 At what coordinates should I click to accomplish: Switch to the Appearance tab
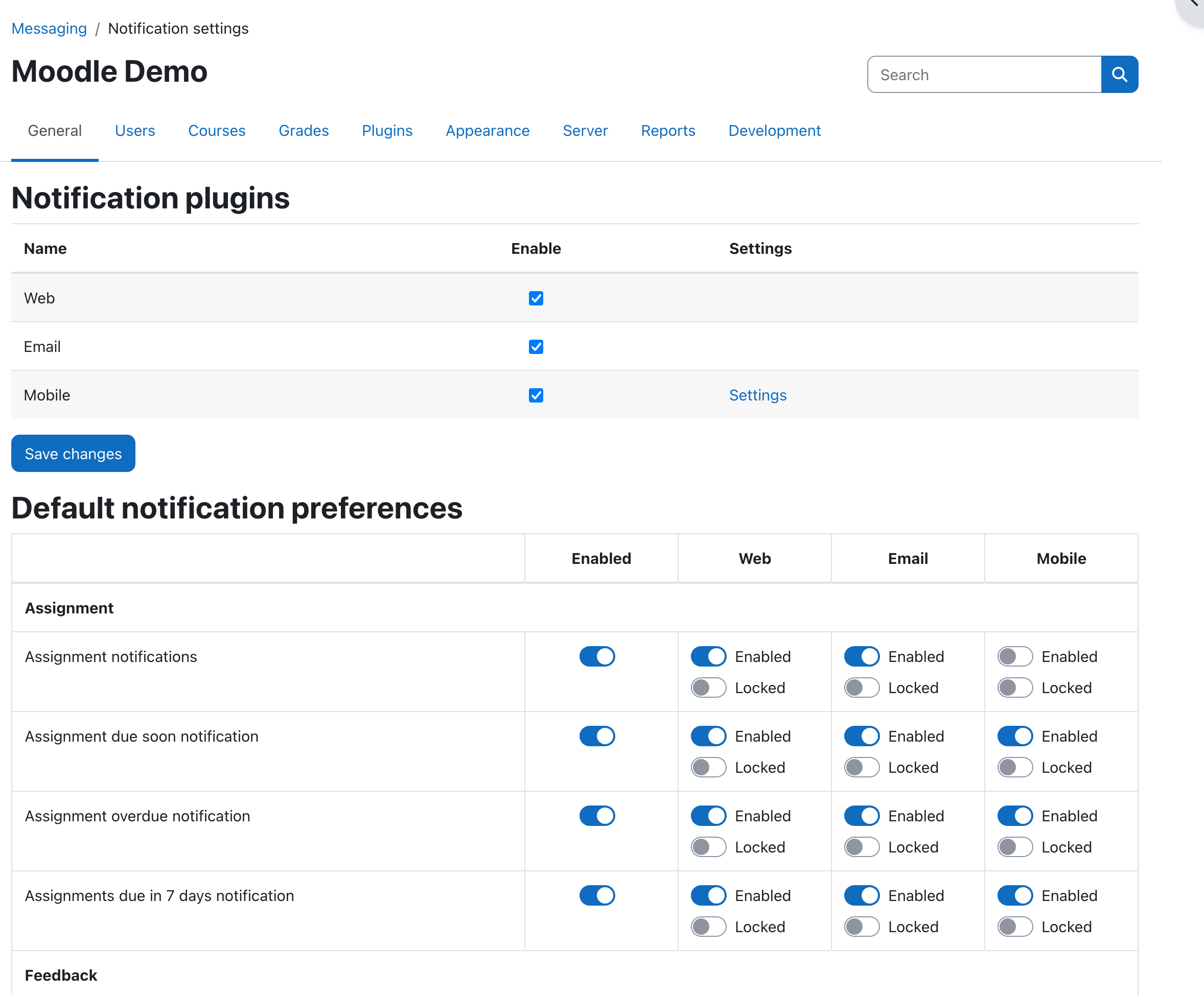coord(488,131)
